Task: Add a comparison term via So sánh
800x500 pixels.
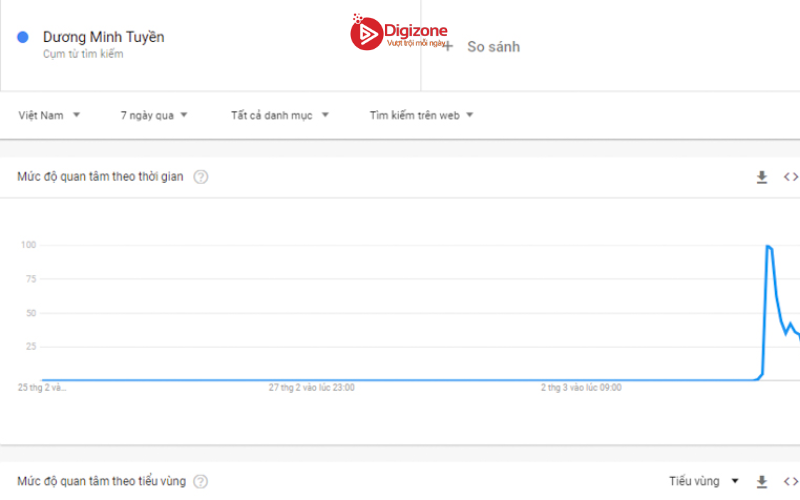Action: point(493,47)
